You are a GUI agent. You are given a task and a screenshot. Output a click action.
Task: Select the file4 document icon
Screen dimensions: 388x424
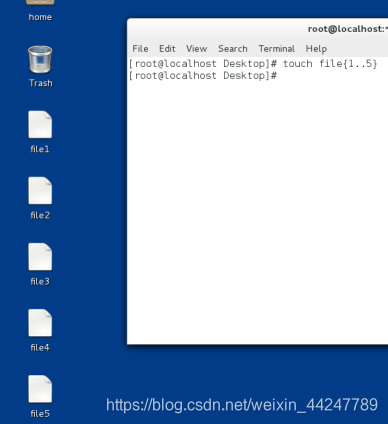(x=40, y=323)
